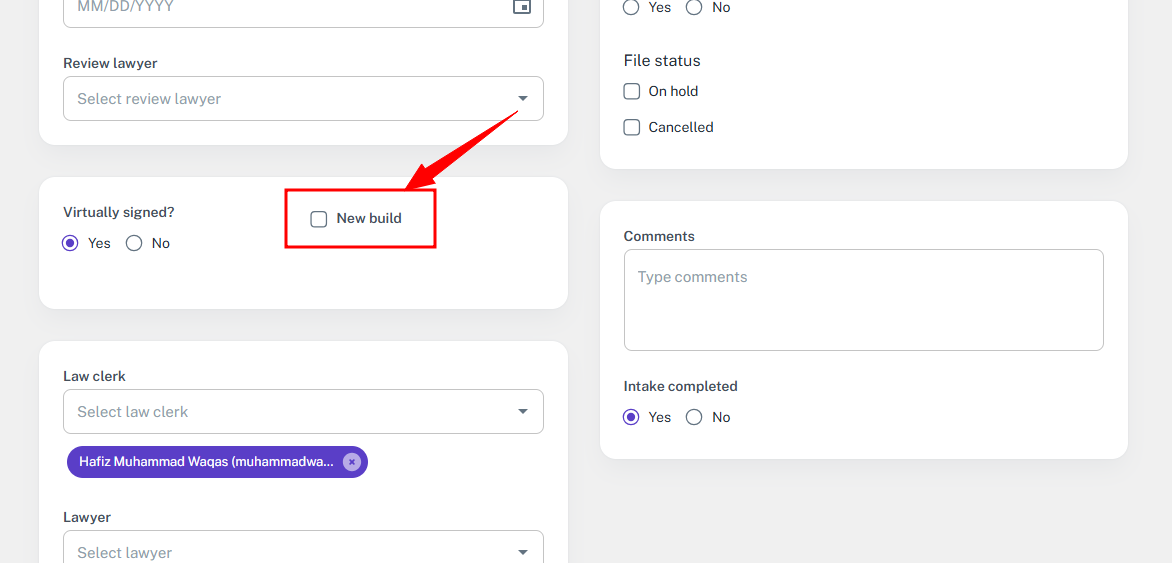
Task: Click the Review lawyer dropdown arrow
Action: pos(522,99)
